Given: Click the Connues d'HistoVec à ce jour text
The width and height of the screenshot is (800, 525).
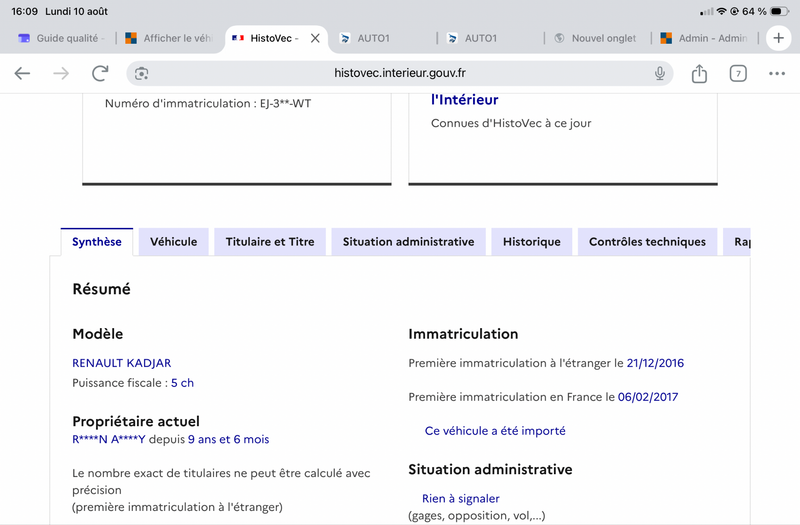Looking at the screenshot, I should point(511,123).
